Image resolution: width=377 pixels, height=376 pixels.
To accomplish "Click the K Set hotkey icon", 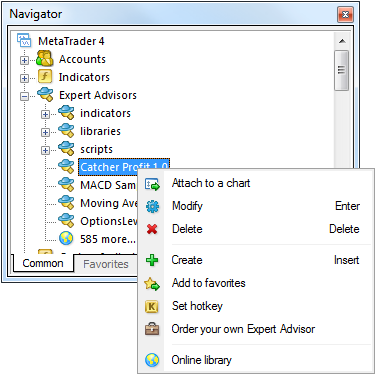I will pyautogui.click(x=152, y=306).
